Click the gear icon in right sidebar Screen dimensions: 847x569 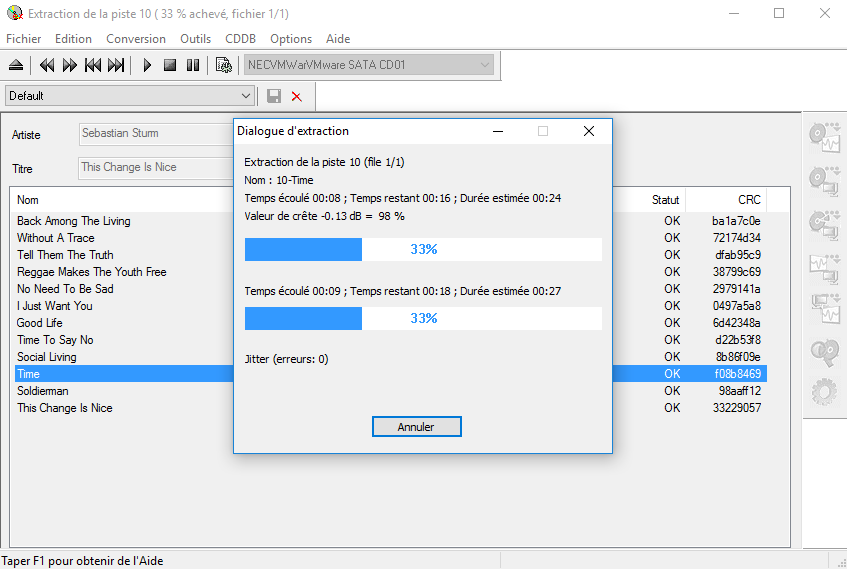[824, 391]
